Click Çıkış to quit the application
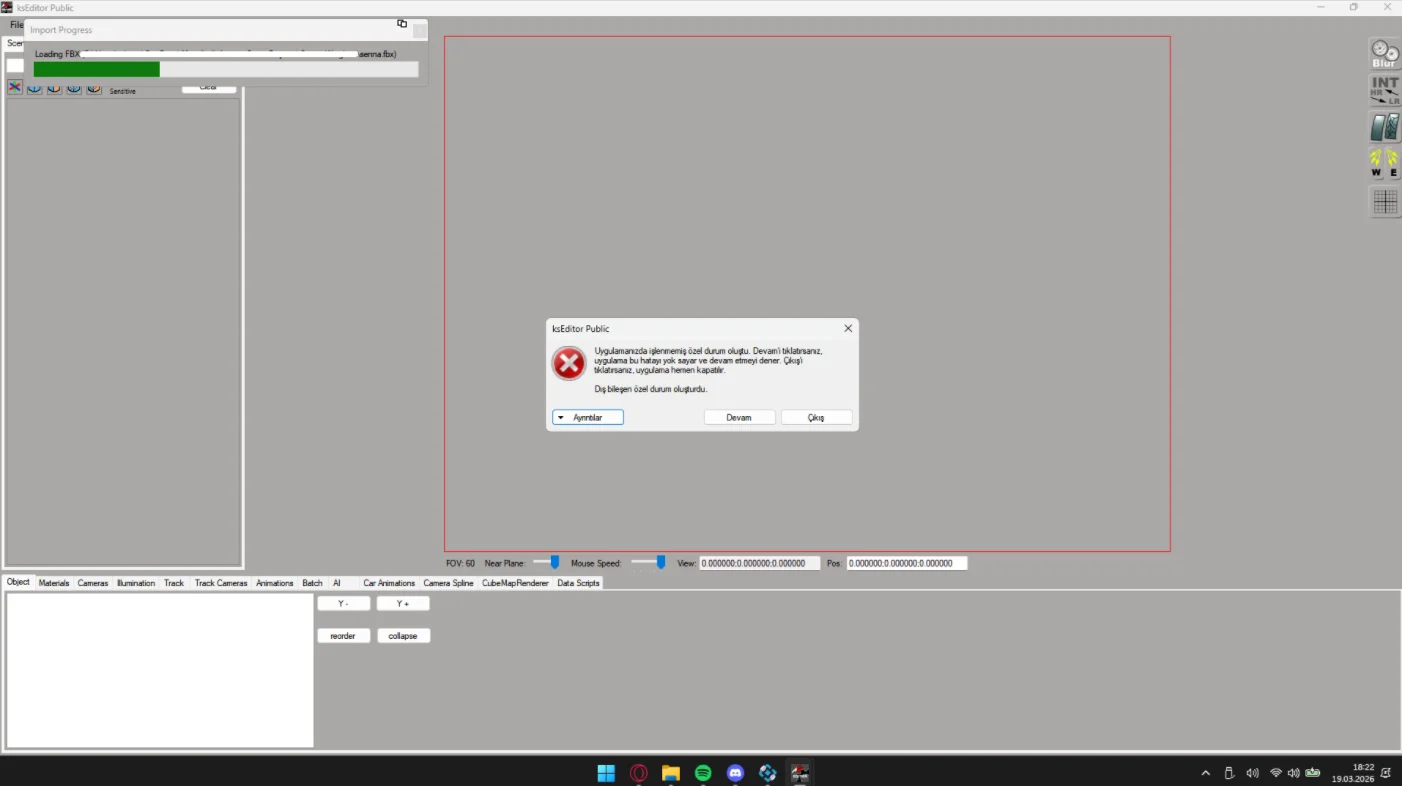1402x786 pixels. (x=816, y=417)
